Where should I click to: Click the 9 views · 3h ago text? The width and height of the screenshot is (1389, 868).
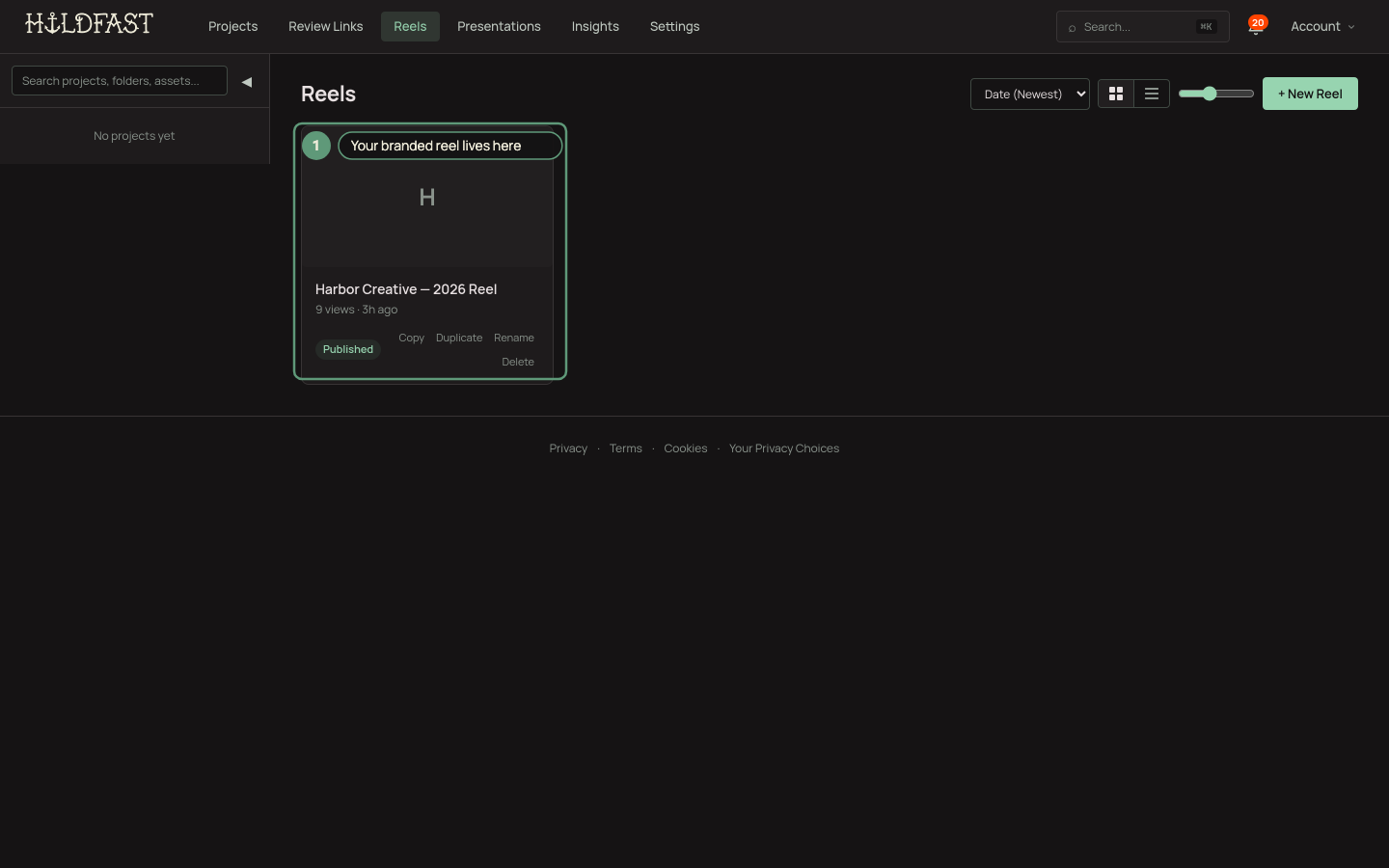(356, 310)
